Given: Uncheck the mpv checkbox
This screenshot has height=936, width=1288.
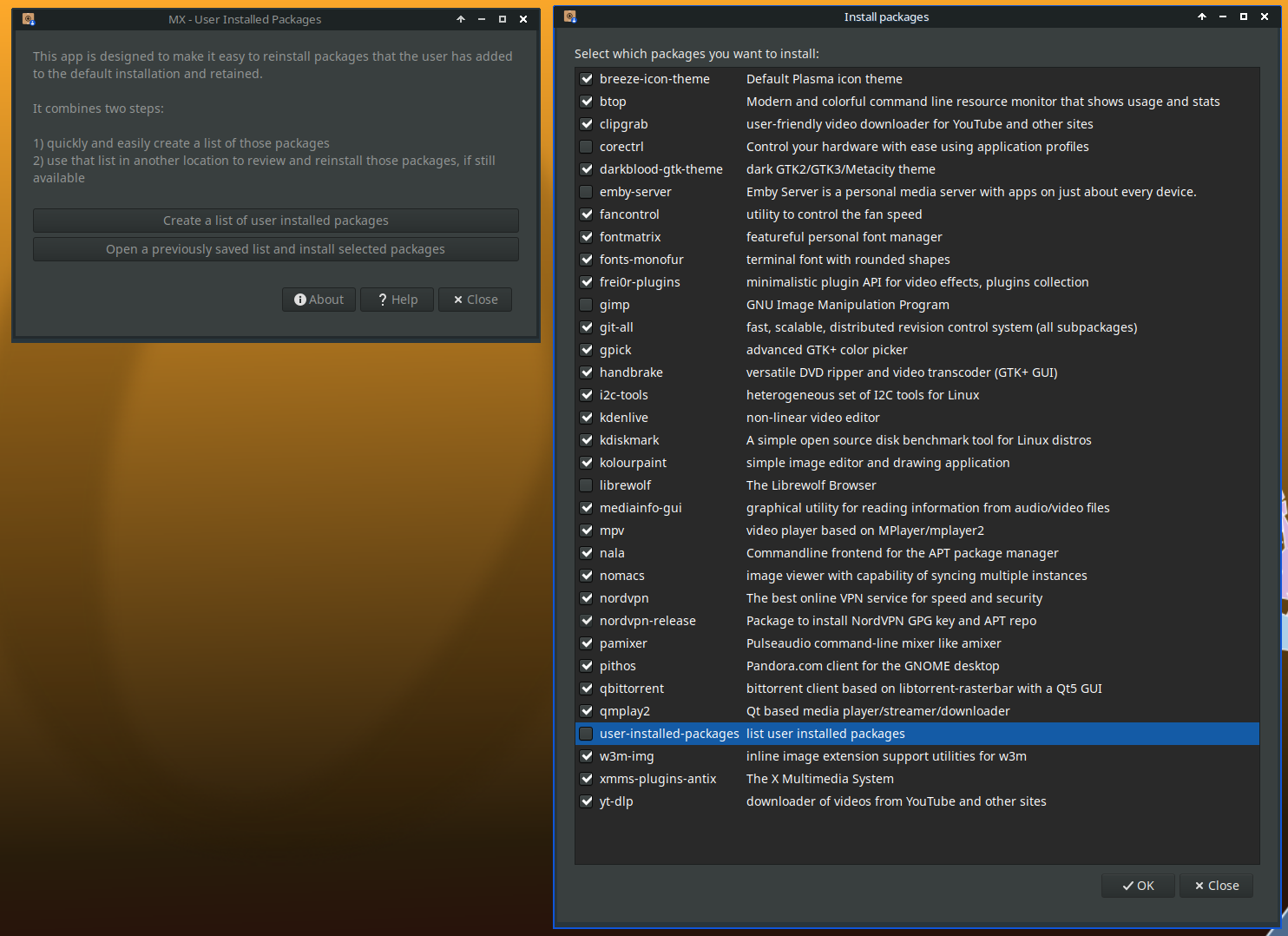Looking at the screenshot, I should click(x=587, y=531).
